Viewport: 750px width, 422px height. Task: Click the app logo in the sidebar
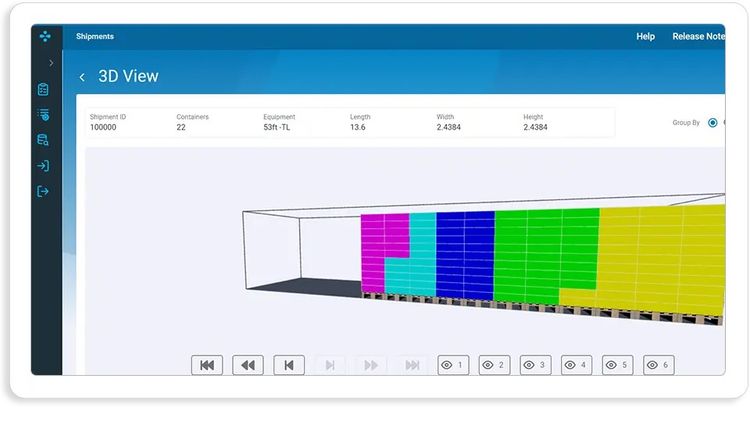(x=45, y=36)
